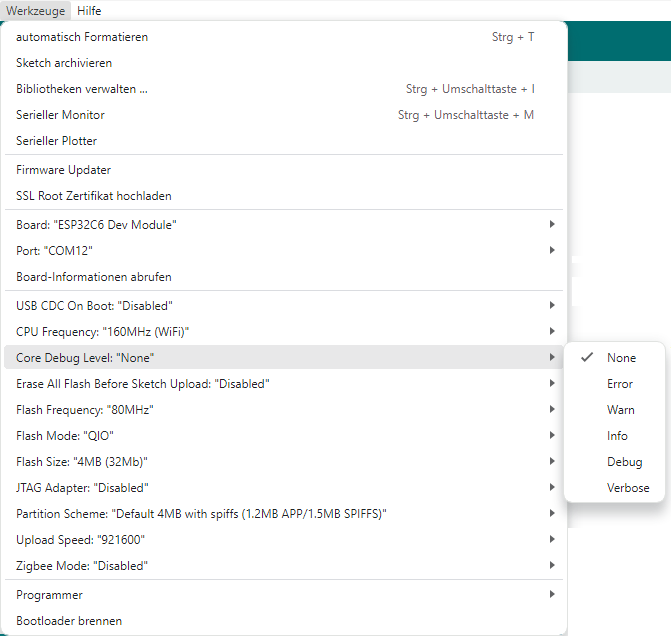Click the Werkzeuge menu bar item
This screenshot has width=671, height=636.
coord(35,11)
